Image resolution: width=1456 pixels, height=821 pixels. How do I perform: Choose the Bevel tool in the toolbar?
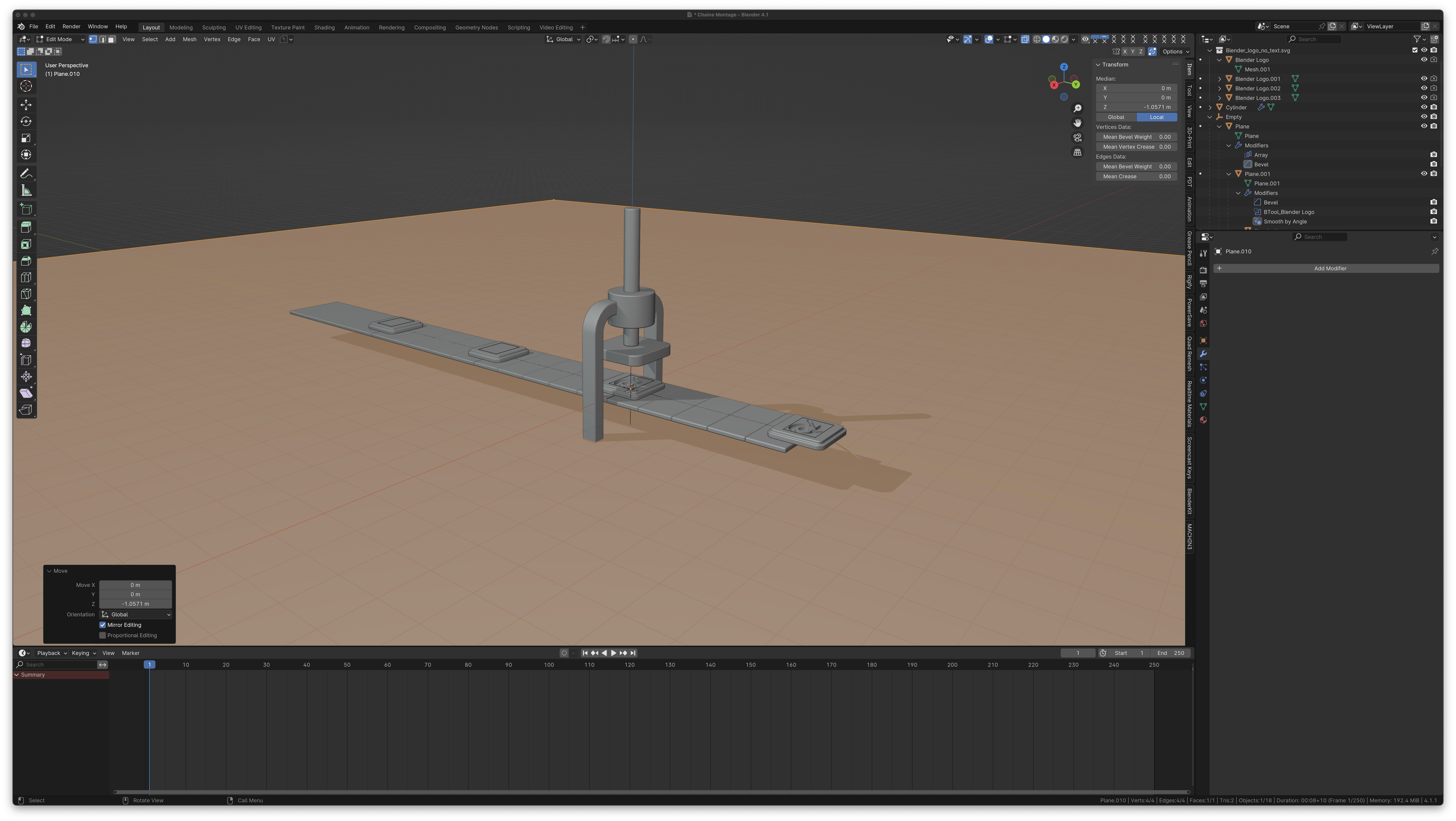[x=26, y=261]
